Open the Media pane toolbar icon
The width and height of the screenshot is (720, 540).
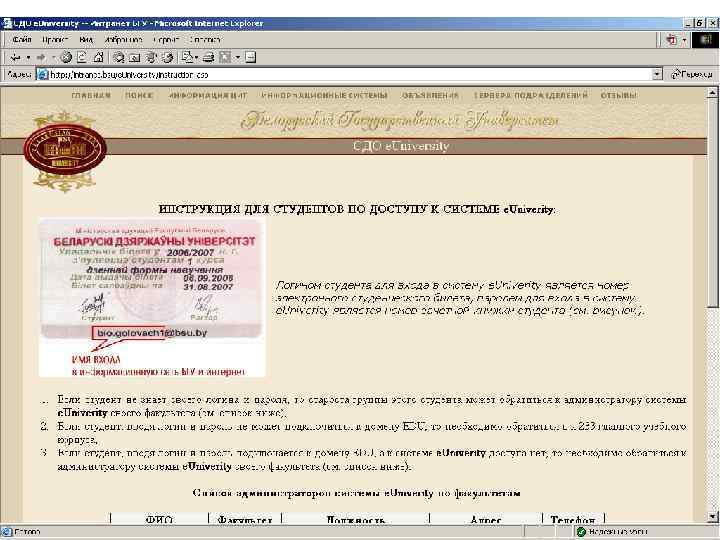(x=151, y=57)
